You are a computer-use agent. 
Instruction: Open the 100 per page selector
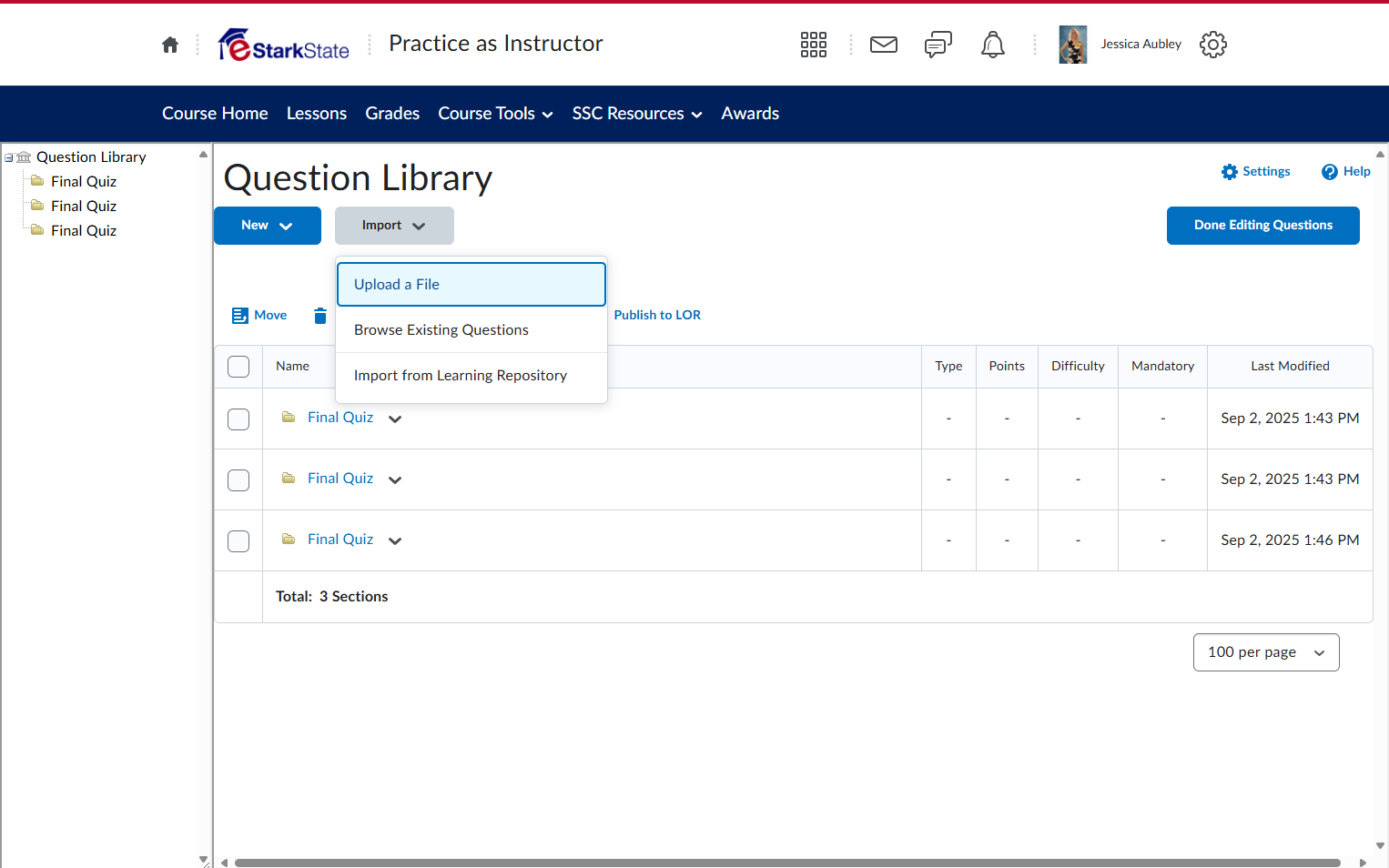(1266, 652)
